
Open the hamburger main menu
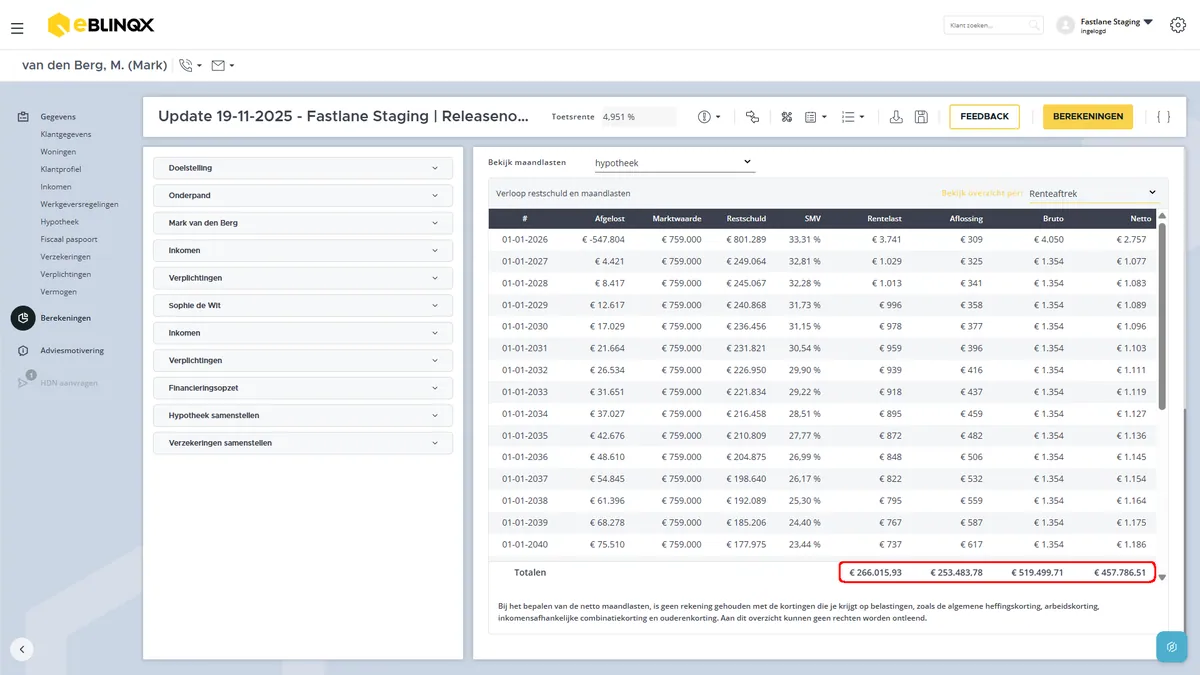[17, 28]
